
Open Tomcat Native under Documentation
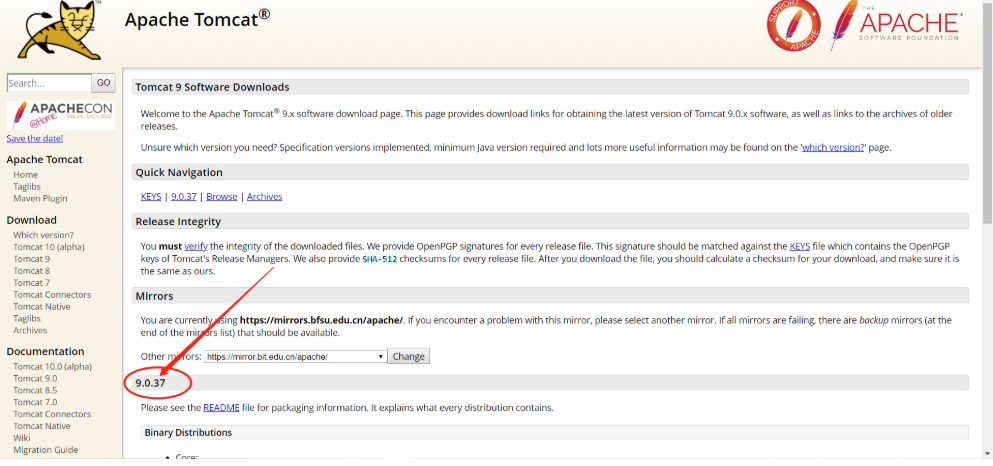click(42, 426)
